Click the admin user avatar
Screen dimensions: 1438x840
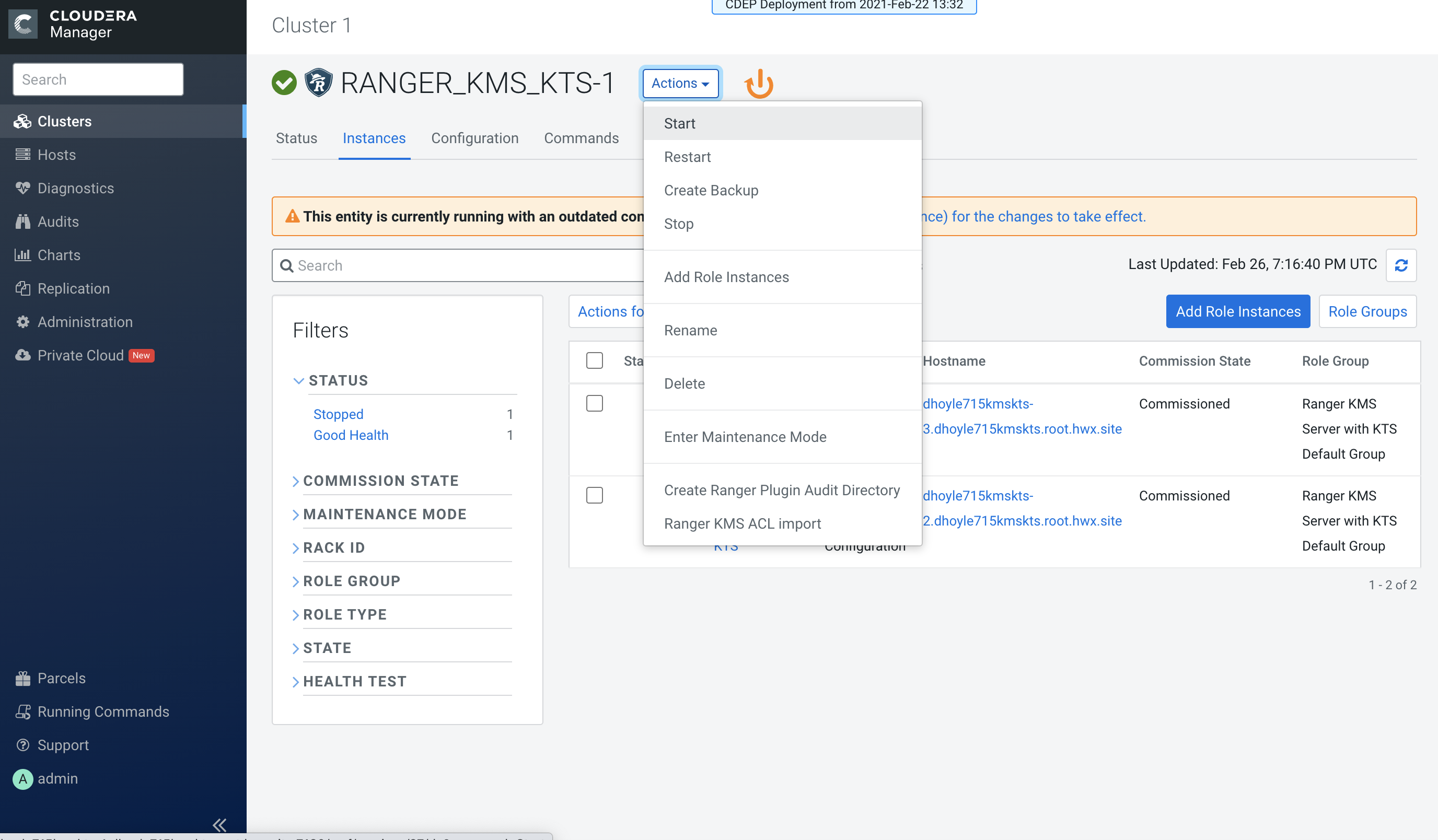pos(23,778)
